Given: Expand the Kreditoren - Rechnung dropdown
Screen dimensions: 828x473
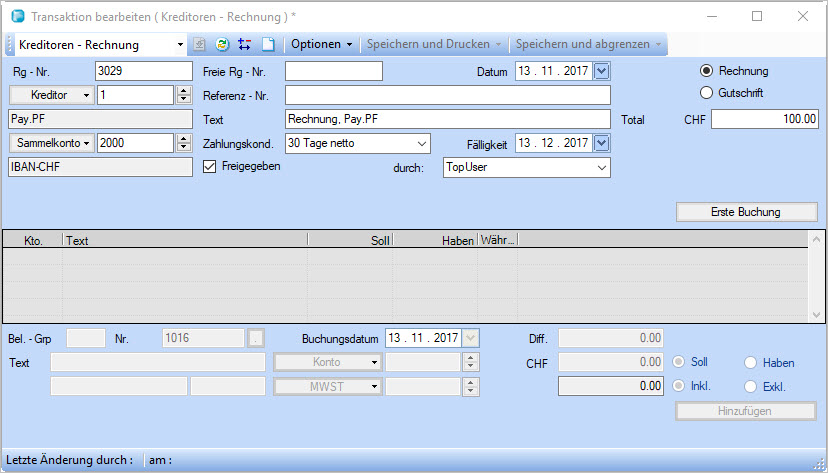Looking at the screenshot, I should tap(180, 45).
